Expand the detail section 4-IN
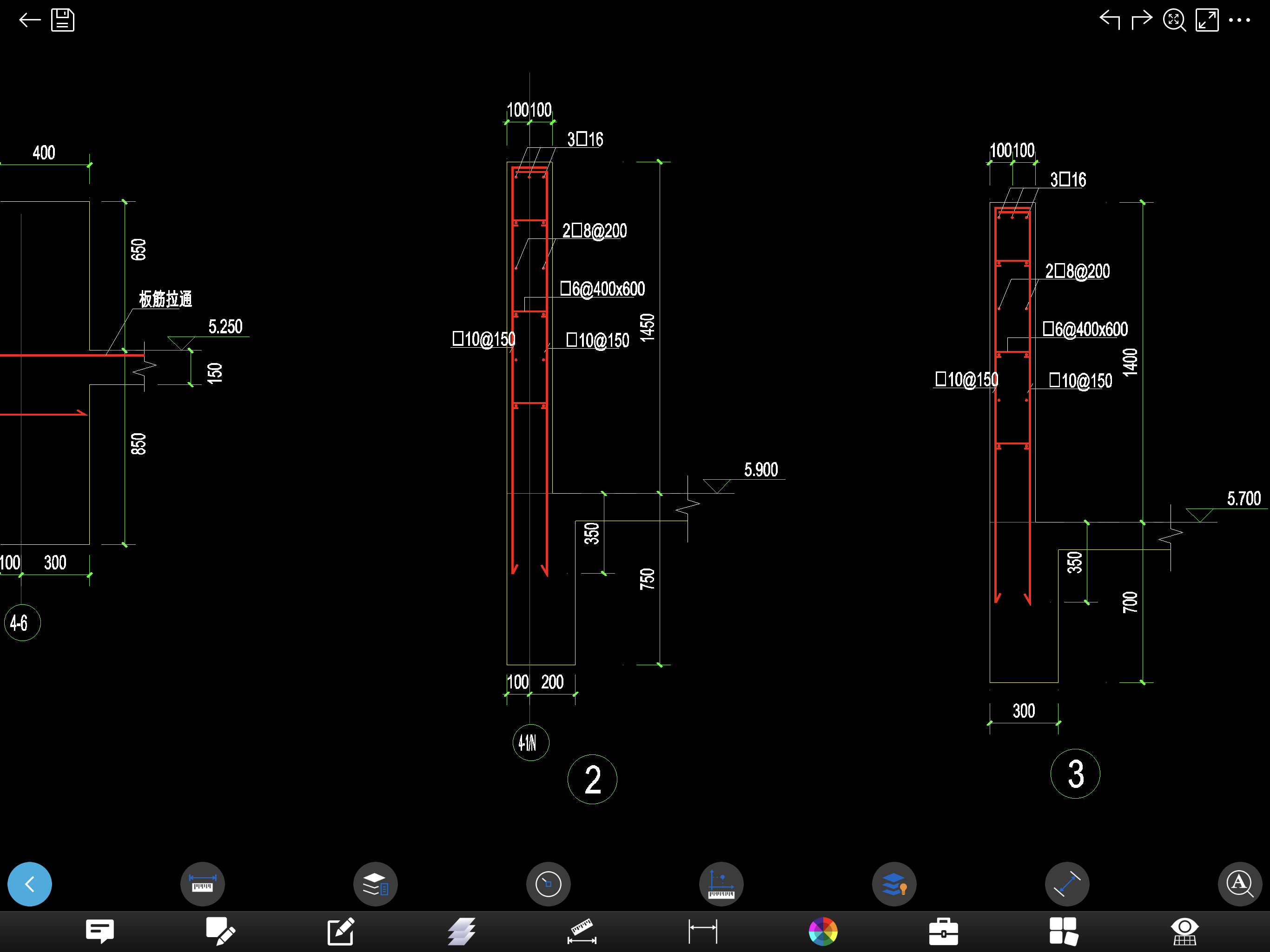The image size is (1270, 952). tap(528, 740)
